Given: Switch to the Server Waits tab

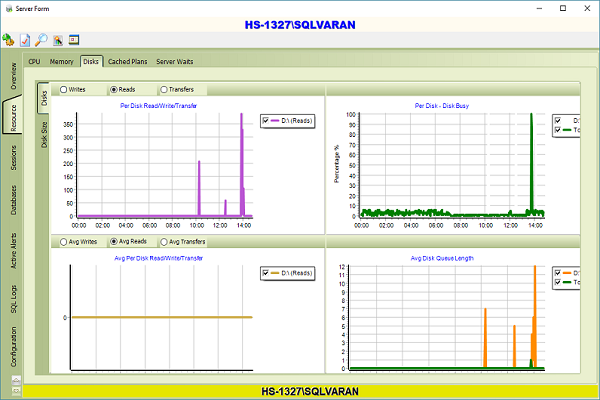Looking at the screenshot, I should click(x=174, y=62).
